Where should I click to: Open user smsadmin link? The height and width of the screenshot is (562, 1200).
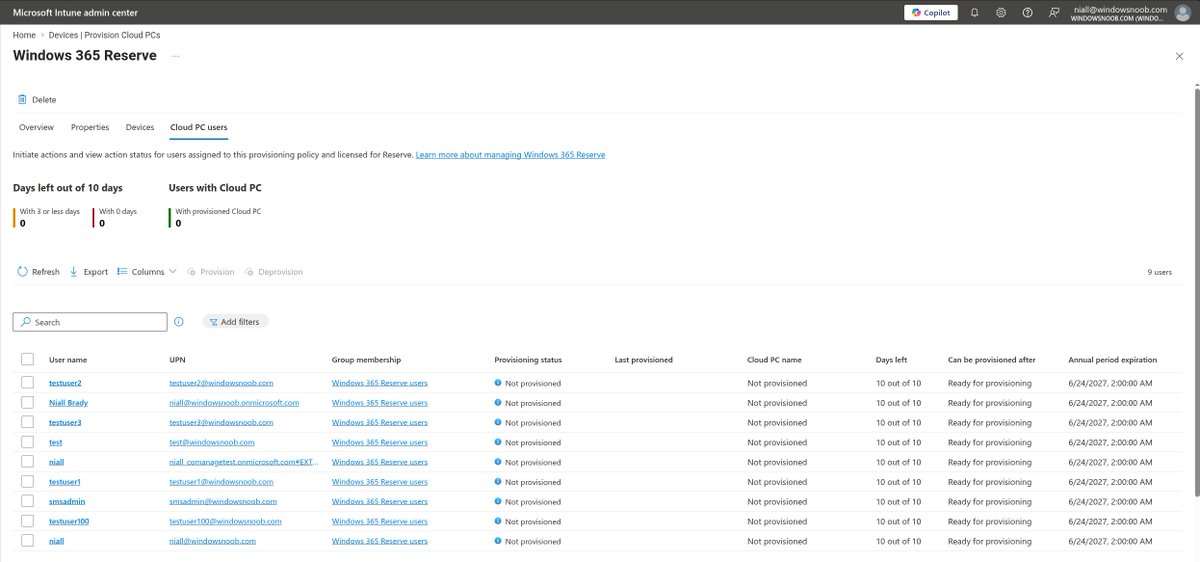click(66, 501)
